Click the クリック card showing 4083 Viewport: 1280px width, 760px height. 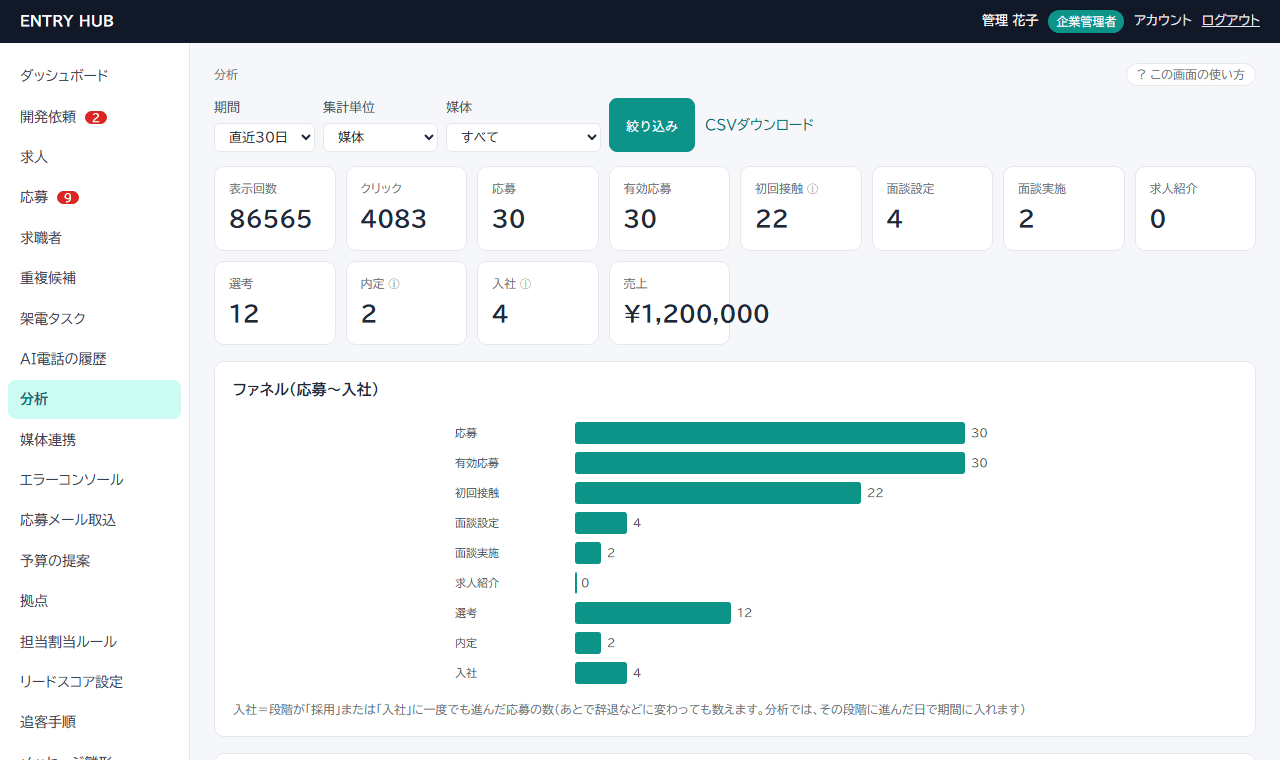click(406, 208)
